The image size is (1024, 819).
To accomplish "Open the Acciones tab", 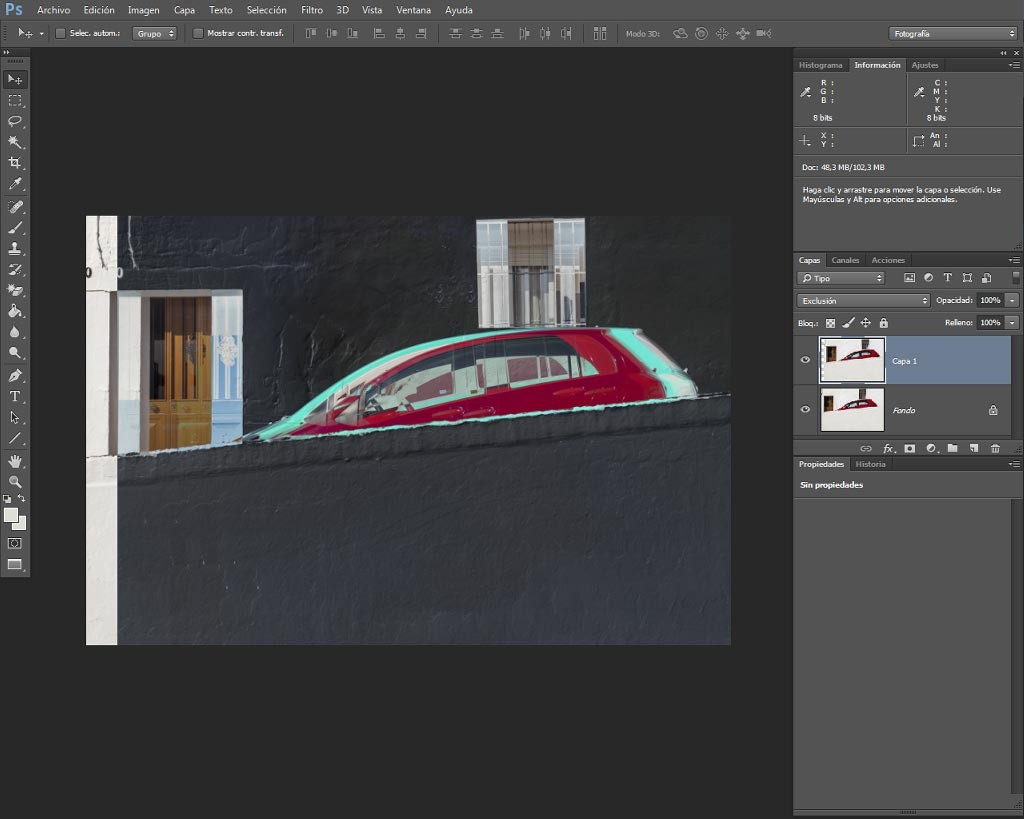I will click(x=888, y=260).
